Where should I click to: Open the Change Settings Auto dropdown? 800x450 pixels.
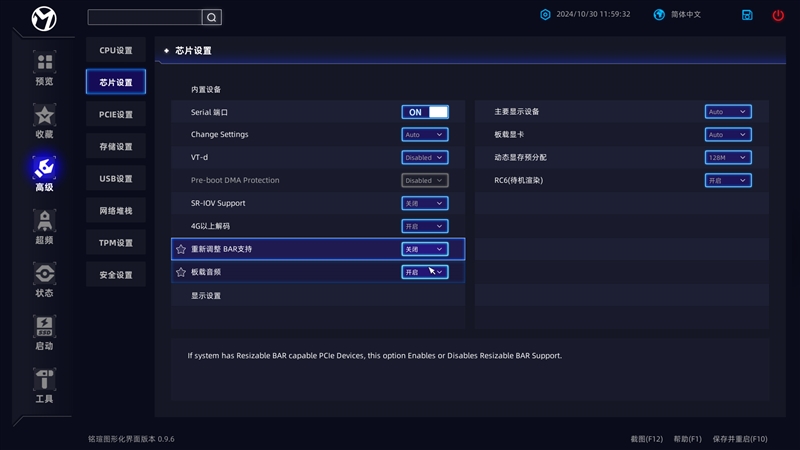click(x=425, y=135)
